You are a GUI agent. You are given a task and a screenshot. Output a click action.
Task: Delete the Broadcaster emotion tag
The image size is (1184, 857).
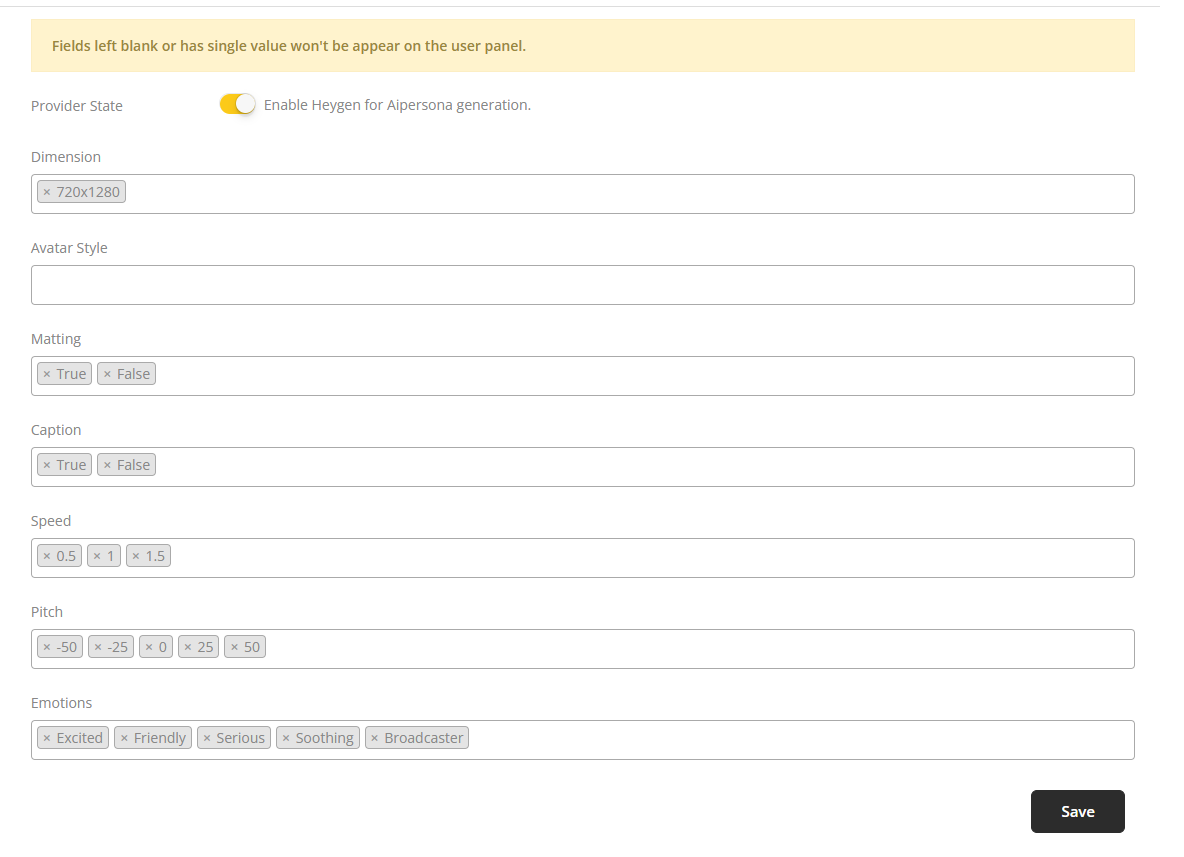pos(374,738)
